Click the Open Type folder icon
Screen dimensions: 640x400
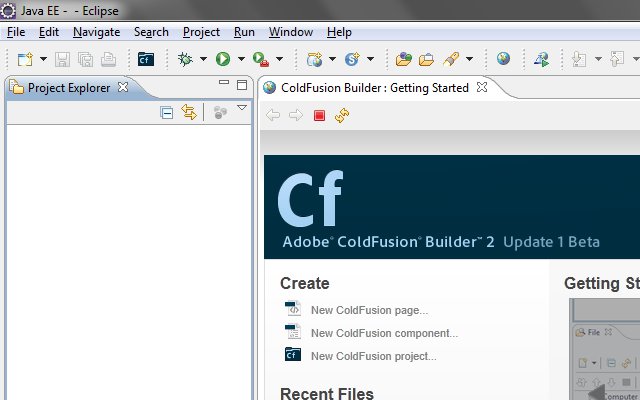click(x=404, y=60)
